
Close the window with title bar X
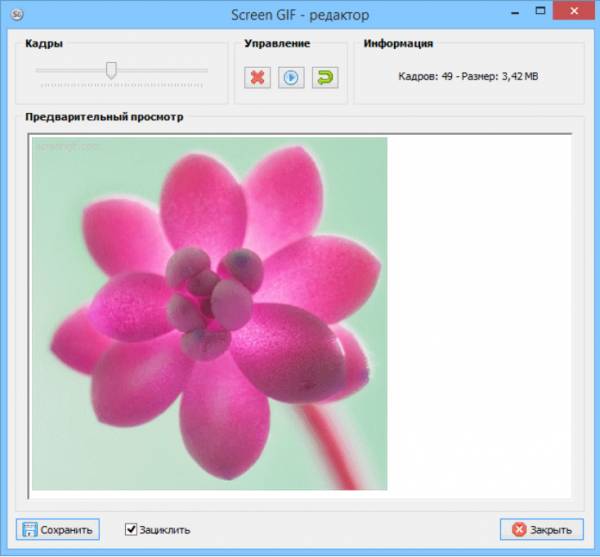tap(576, 10)
